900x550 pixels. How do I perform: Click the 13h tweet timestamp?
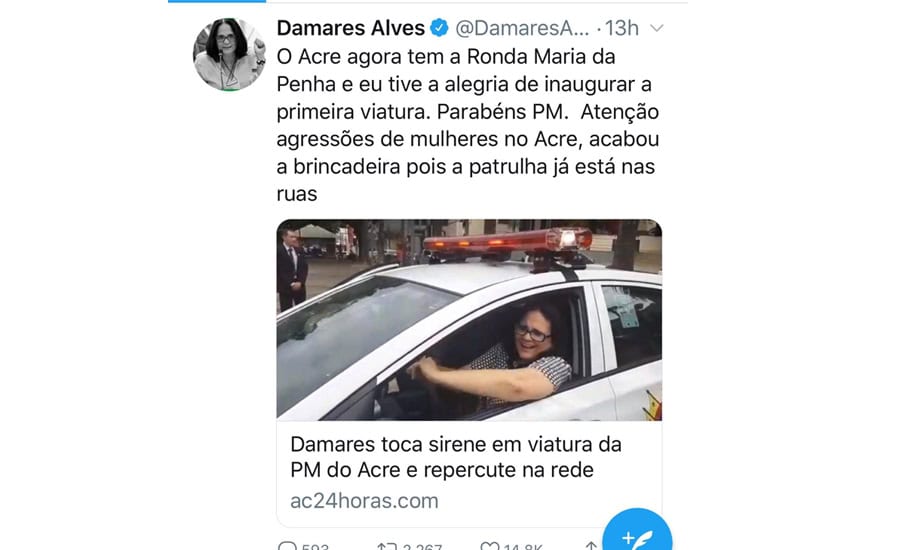[622, 28]
